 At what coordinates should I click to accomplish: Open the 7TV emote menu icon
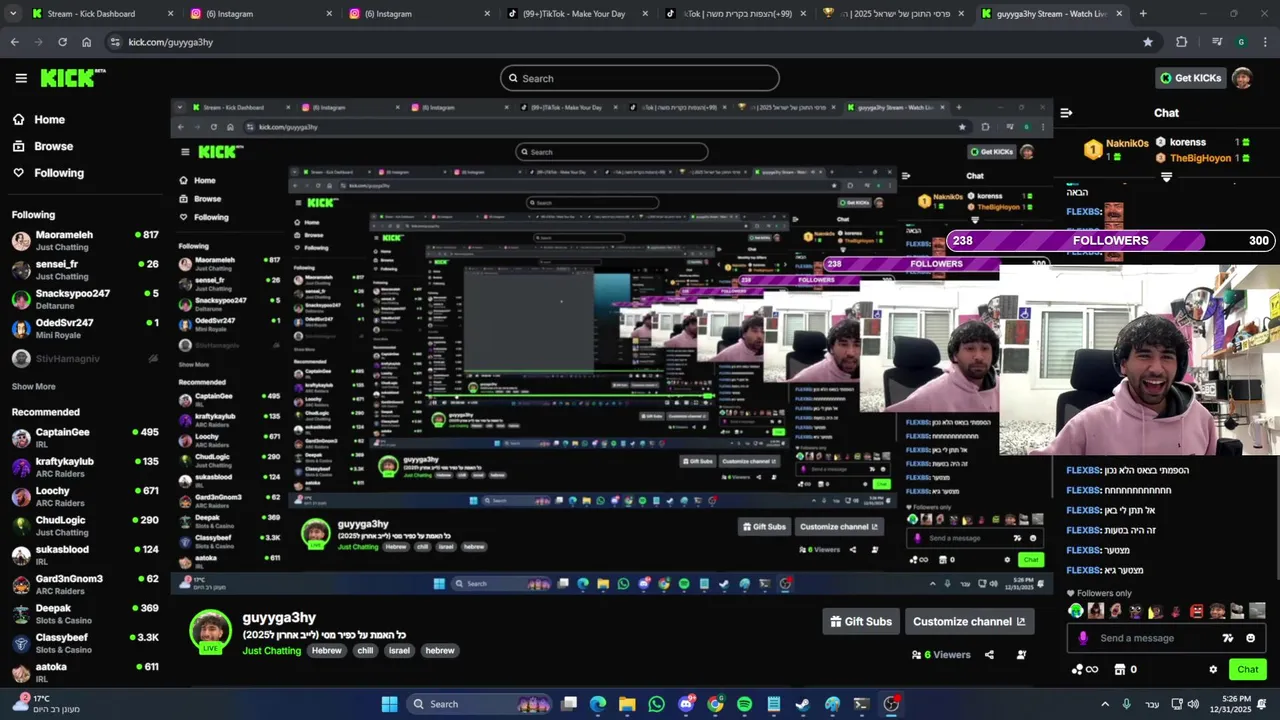click(1228, 638)
